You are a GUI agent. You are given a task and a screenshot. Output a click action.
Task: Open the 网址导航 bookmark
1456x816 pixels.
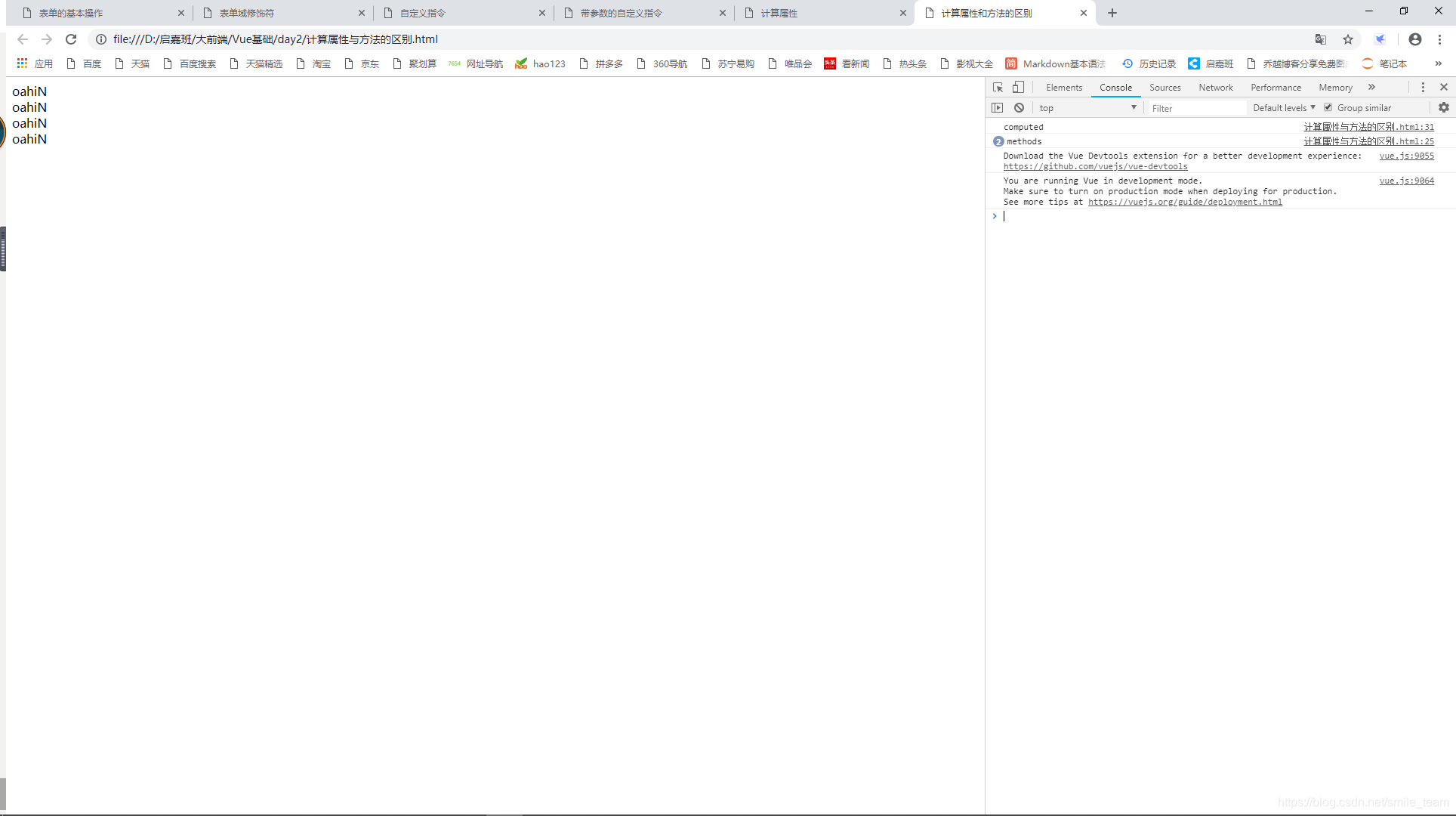click(x=476, y=63)
